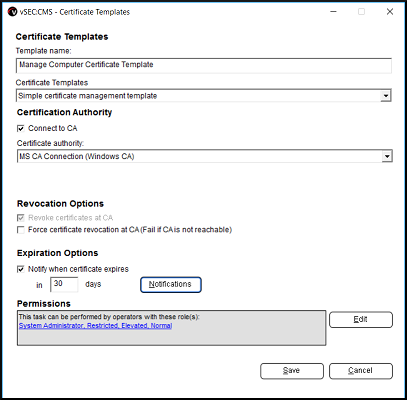Click the disabled maximize window icon
Image resolution: width=407 pixels, height=400 pixels.
point(361,12)
